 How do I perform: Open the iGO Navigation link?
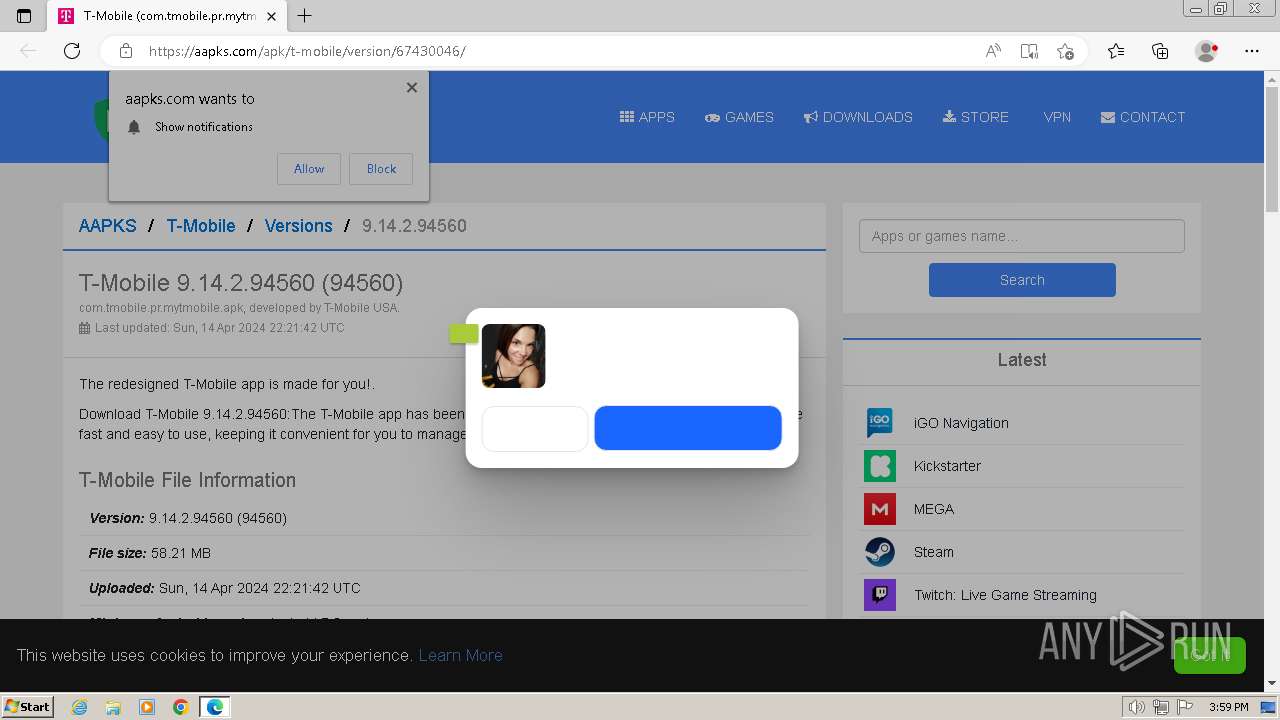[961, 423]
